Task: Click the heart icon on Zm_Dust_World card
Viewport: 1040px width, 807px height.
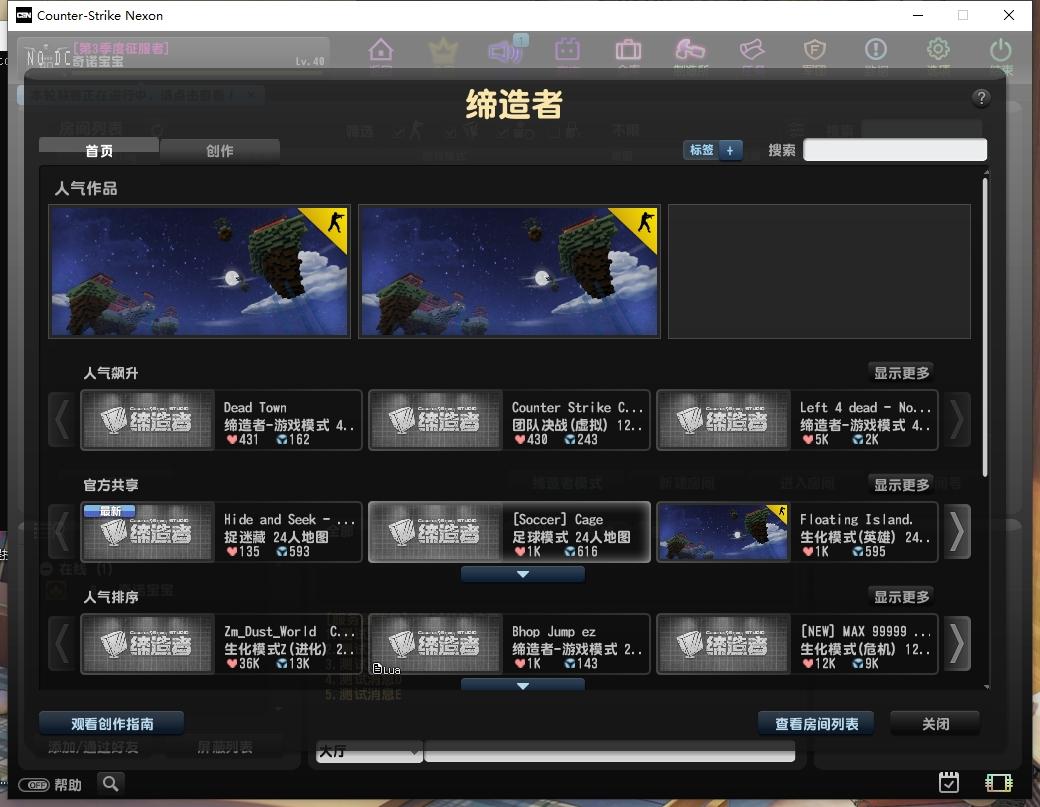Action: (231, 663)
